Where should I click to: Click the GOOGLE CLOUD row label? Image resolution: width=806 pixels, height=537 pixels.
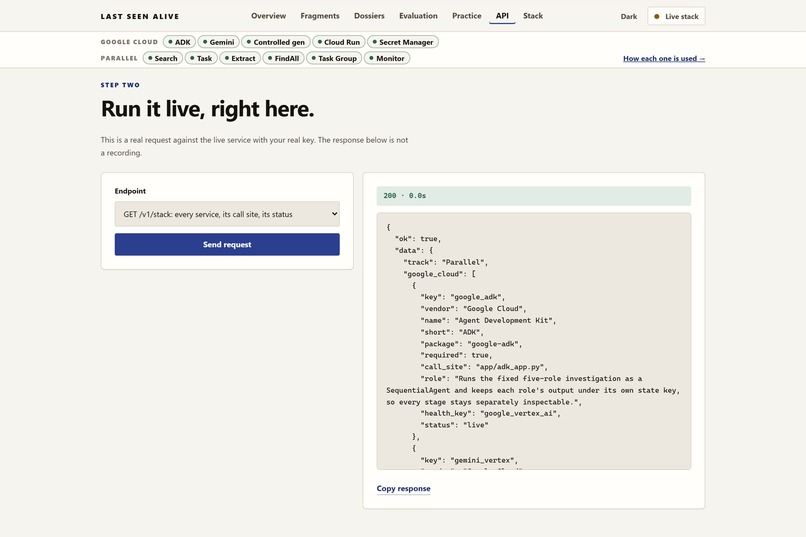(x=129, y=42)
